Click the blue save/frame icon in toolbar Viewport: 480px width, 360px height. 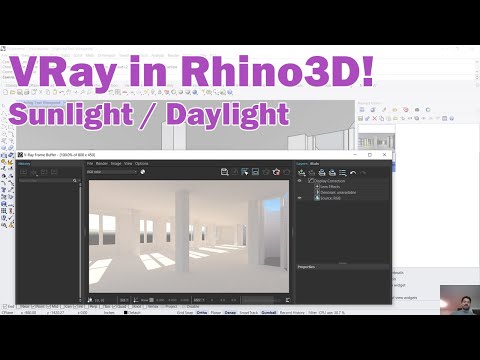[255, 172]
